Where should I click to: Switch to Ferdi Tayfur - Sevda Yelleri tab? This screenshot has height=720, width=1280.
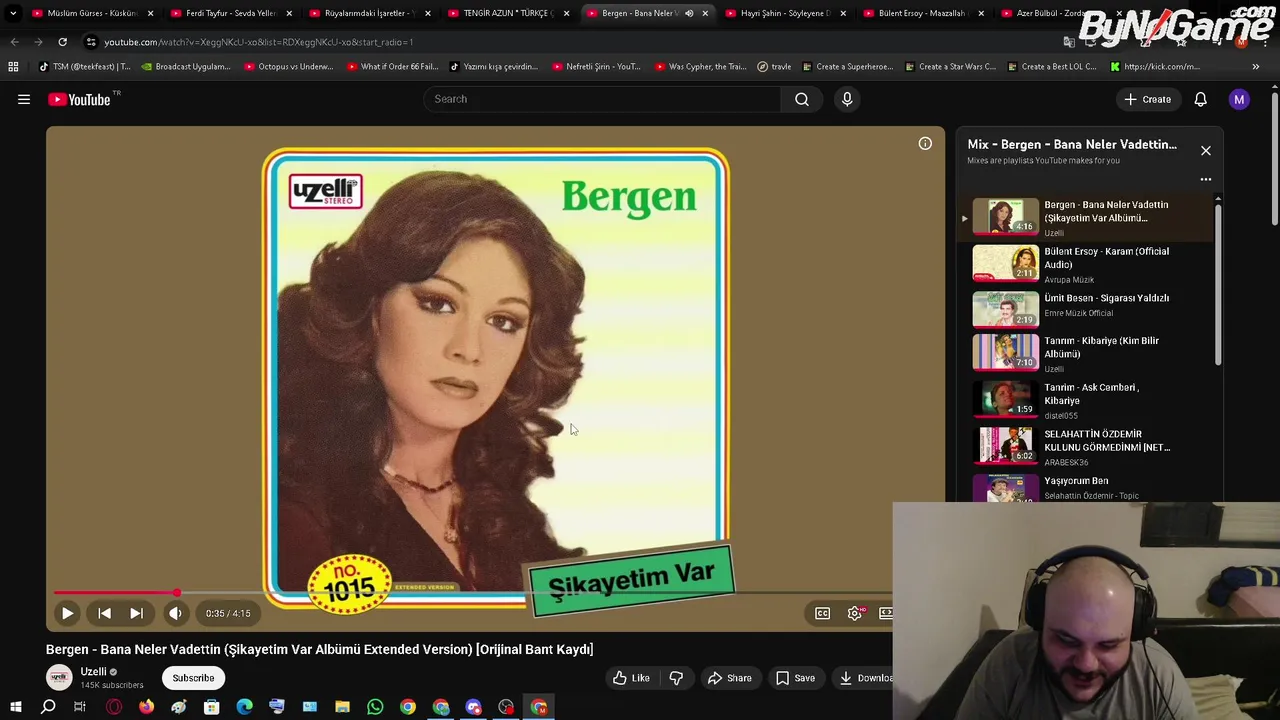pyautogui.click(x=230, y=13)
